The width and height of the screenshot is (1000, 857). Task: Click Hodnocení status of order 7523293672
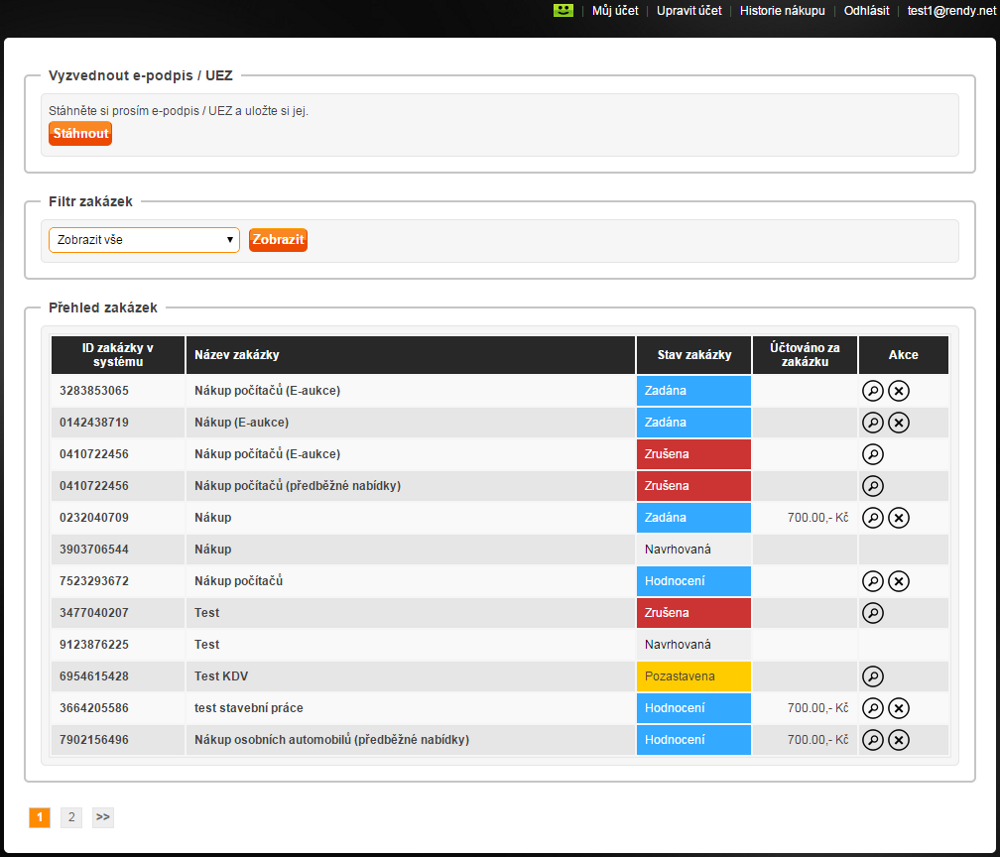click(x=693, y=581)
